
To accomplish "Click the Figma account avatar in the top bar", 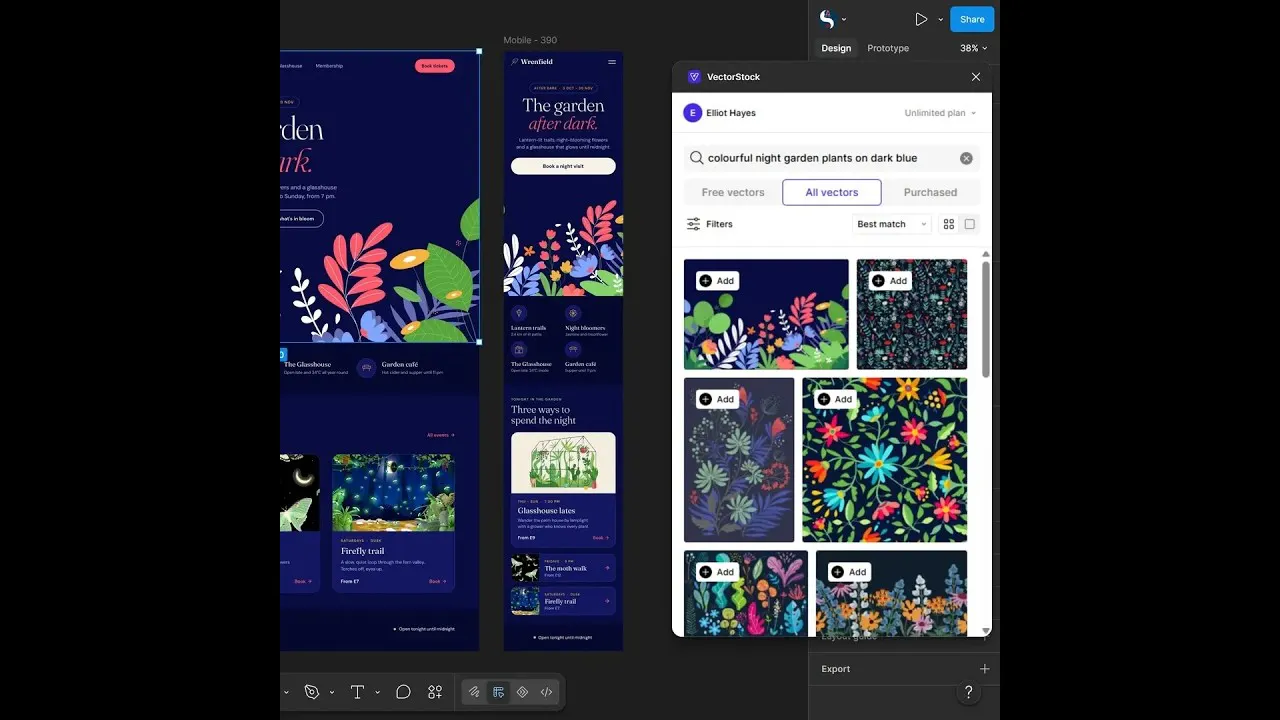I will click(827, 19).
